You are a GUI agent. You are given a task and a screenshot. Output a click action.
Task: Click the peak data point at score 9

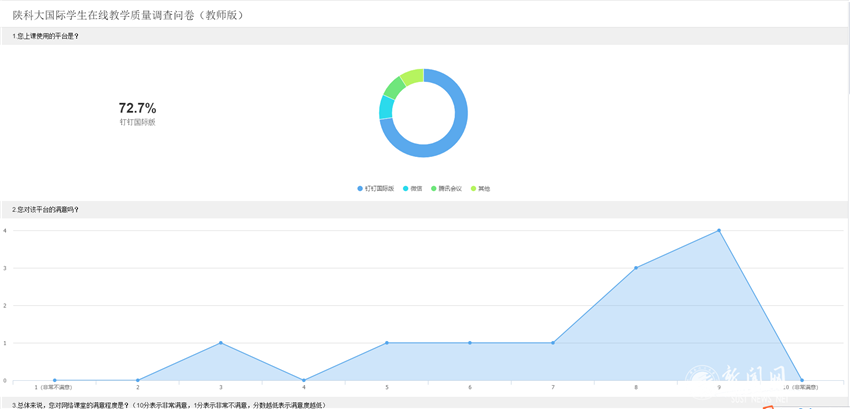(x=719, y=231)
